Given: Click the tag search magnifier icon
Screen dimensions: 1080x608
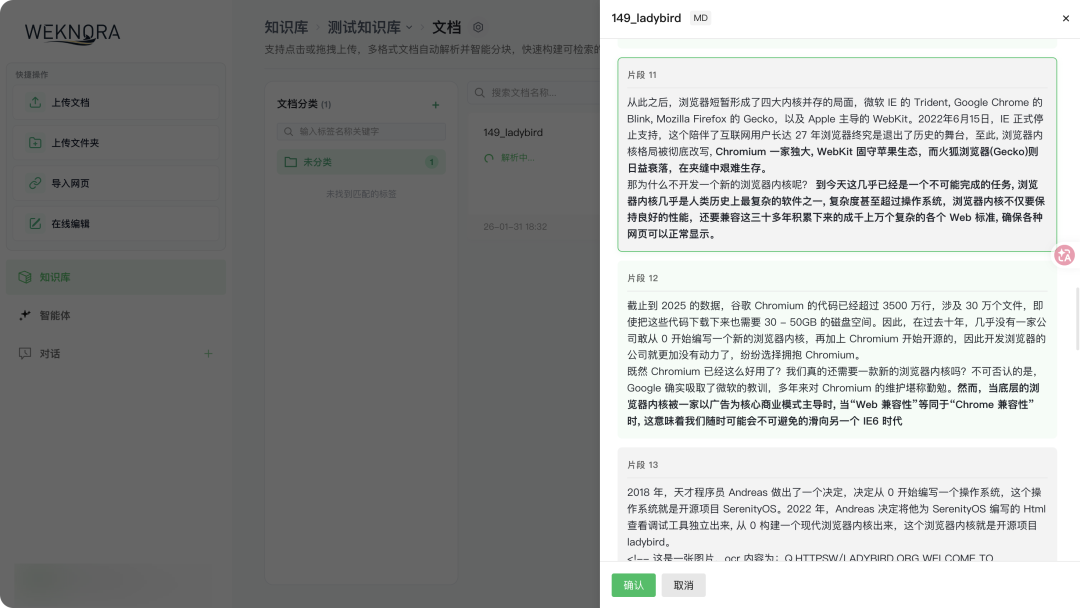Looking at the screenshot, I should tap(289, 132).
